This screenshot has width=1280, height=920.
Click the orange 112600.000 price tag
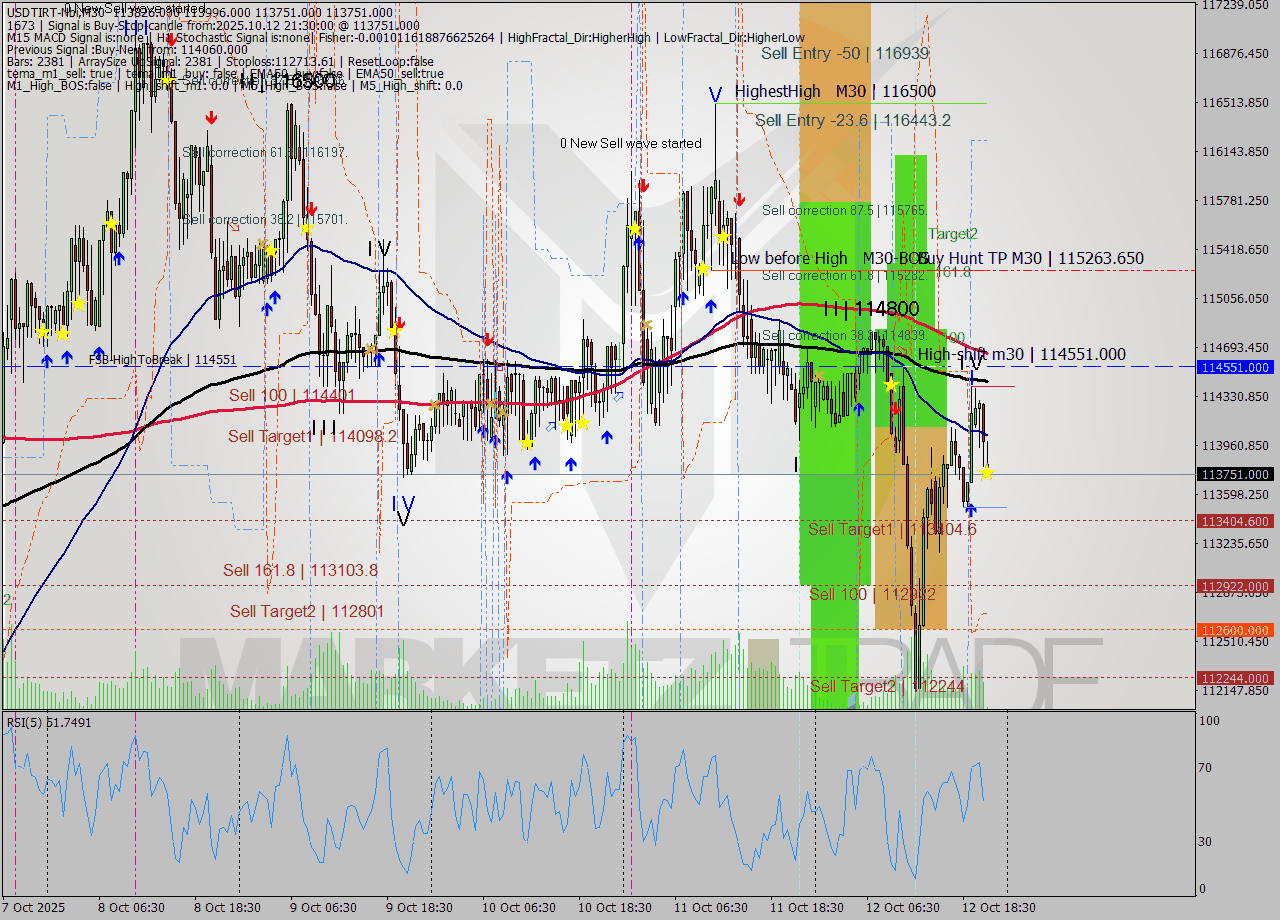(1237, 631)
